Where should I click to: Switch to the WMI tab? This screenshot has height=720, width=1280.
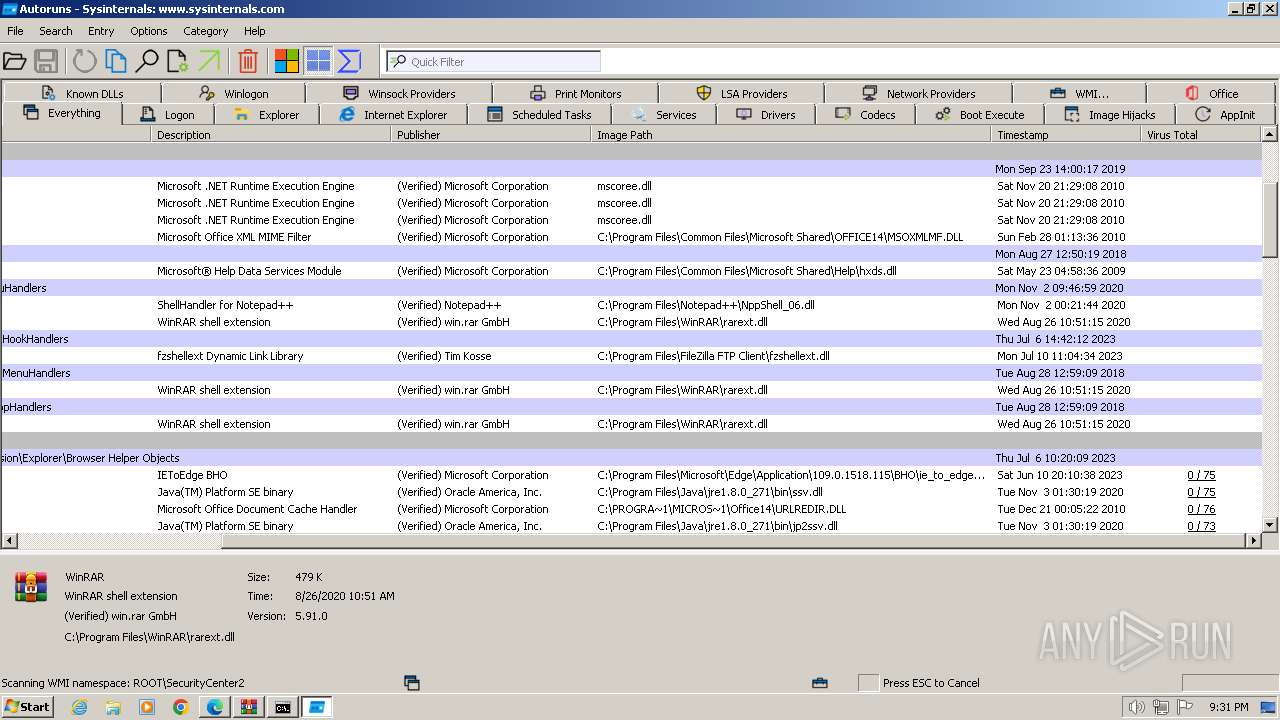1078,93
